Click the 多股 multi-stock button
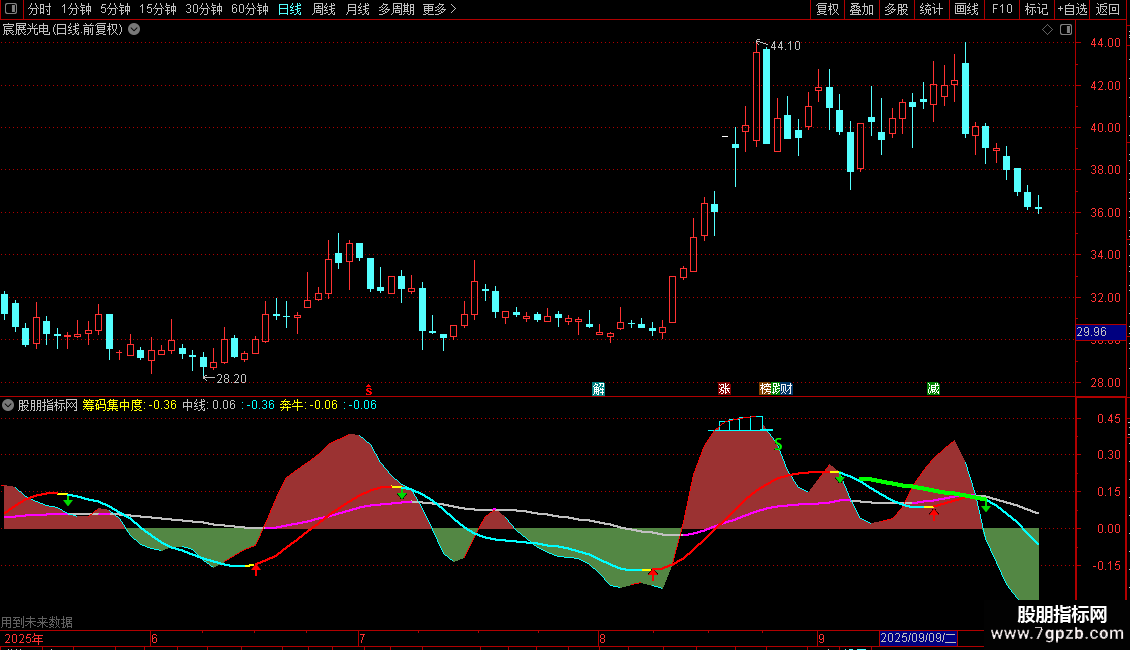The image size is (1130, 650). (897, 9)
